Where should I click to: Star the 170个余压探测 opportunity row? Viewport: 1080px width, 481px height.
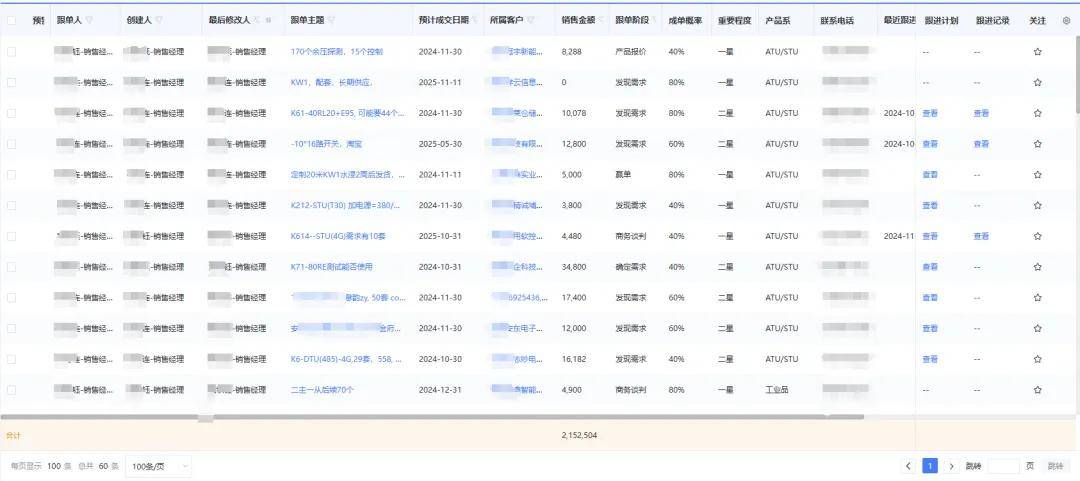(1037, 52)
